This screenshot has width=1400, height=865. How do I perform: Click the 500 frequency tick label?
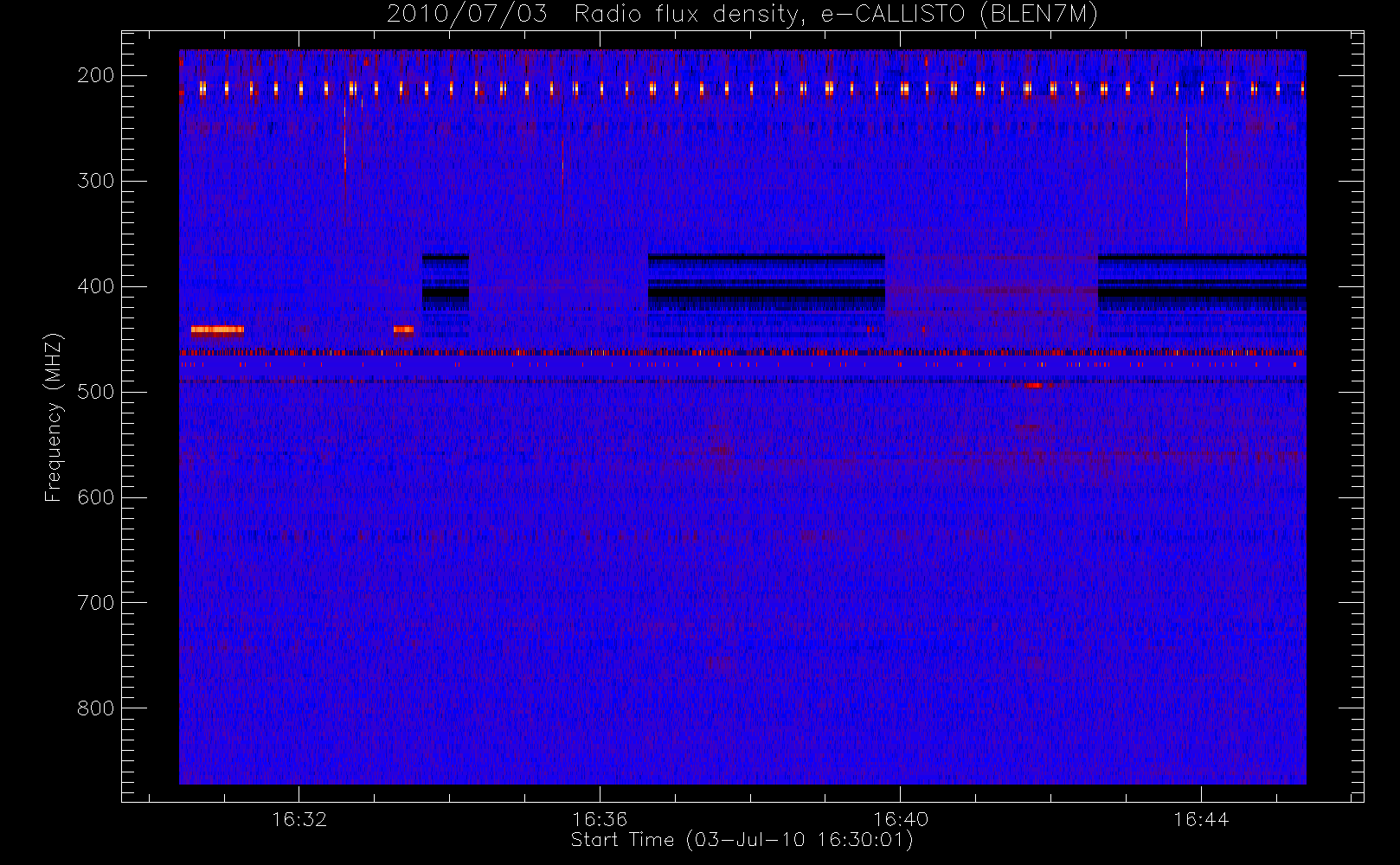pos(96,392)
